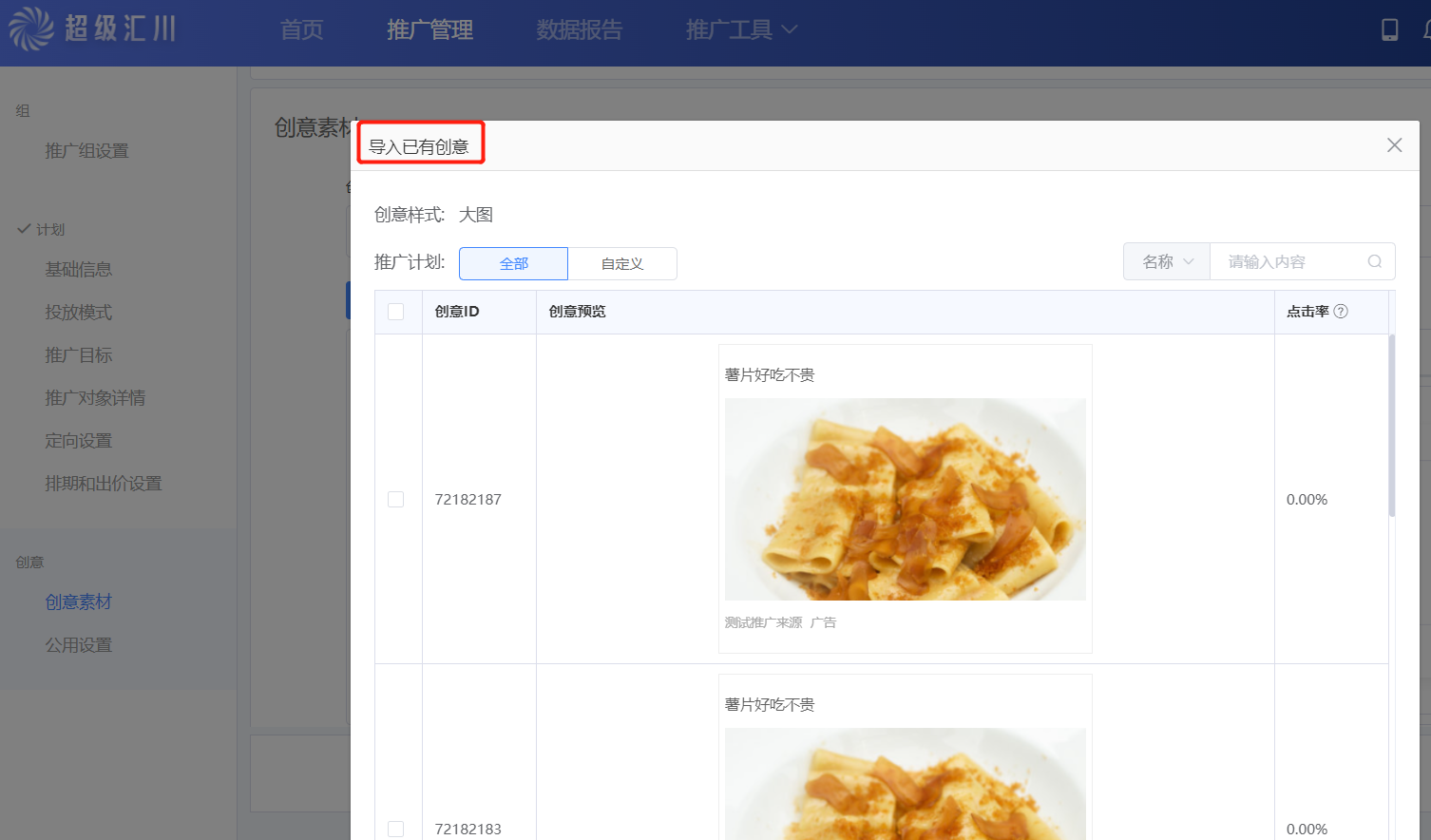Click the dialog table vertical scrollbar

pos(1392,425)
